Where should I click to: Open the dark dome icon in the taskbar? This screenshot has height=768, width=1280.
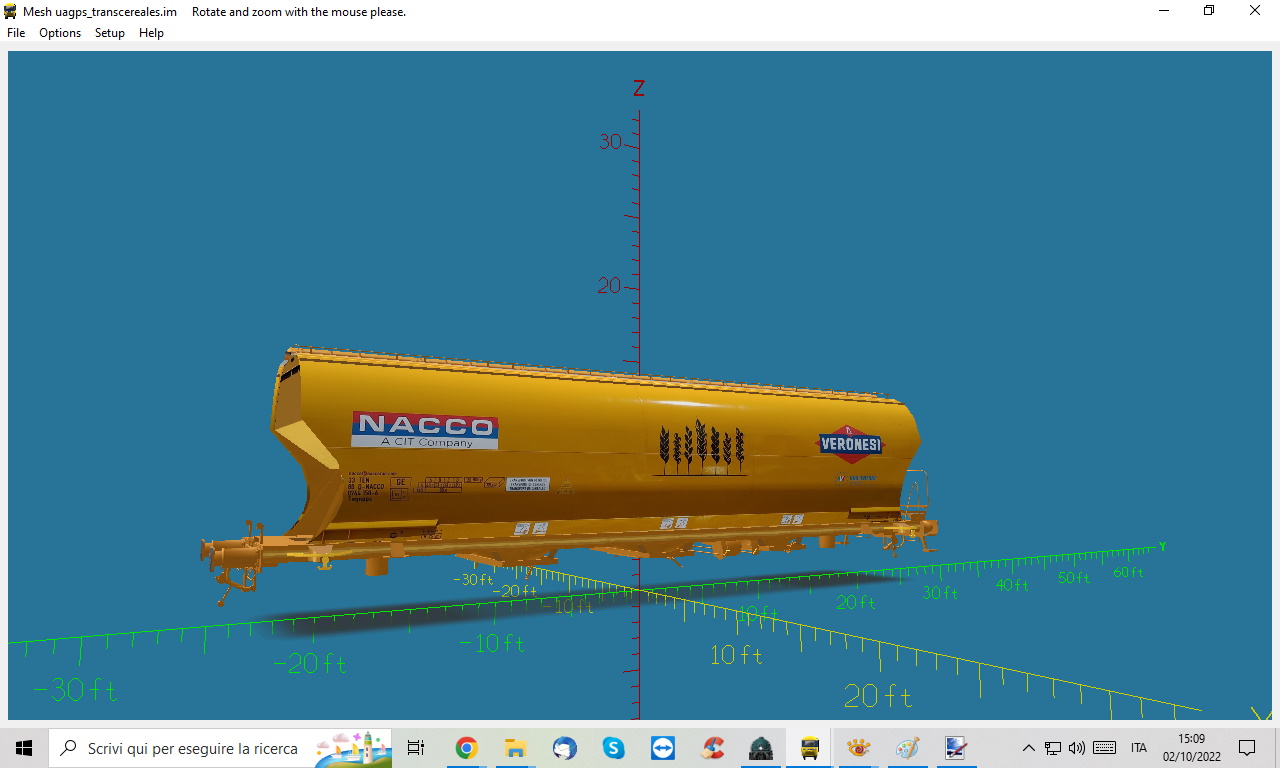[x=761, y=748]
